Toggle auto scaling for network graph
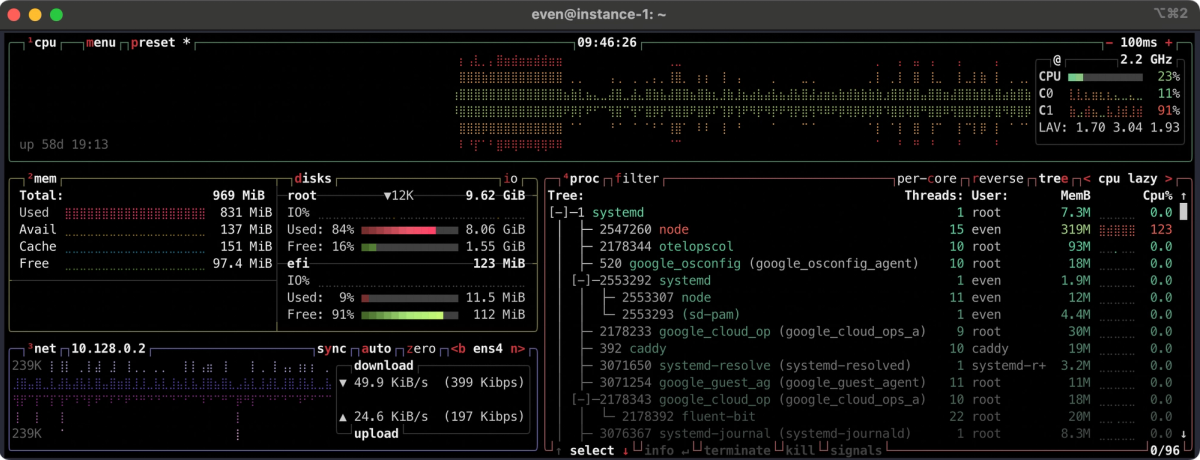Image resolution: width=1200 pixels, height=460 pixels. pyautogui.click(x=376, y=349)
